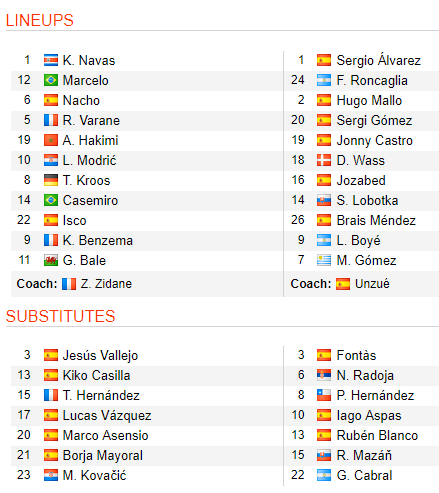Click the Wales flag beside G. Bale
This screenshot has width=439, height=493.
click(x=51, y=260)
